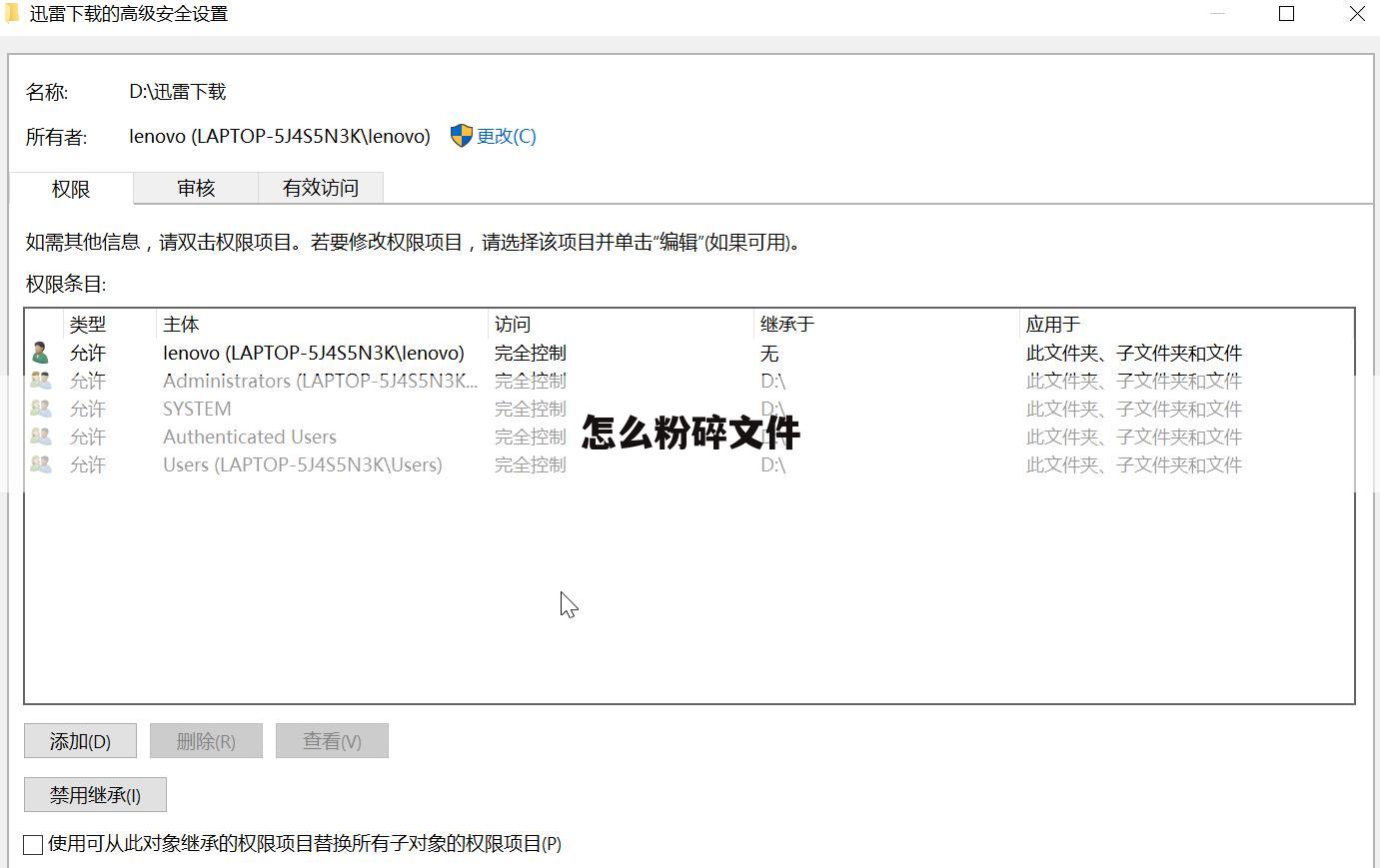Click the 删除(R) button
The image size is (1380, 868).
tap(206, 741)
